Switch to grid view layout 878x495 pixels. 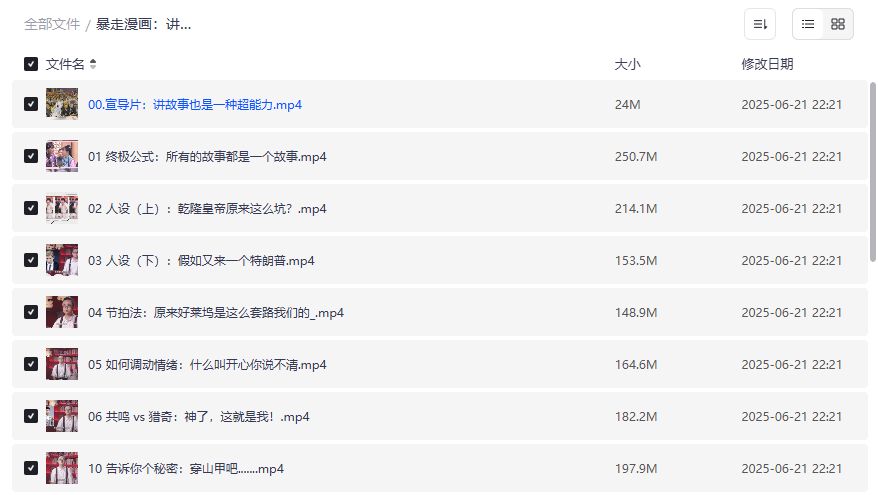click(x=838, y=24)
